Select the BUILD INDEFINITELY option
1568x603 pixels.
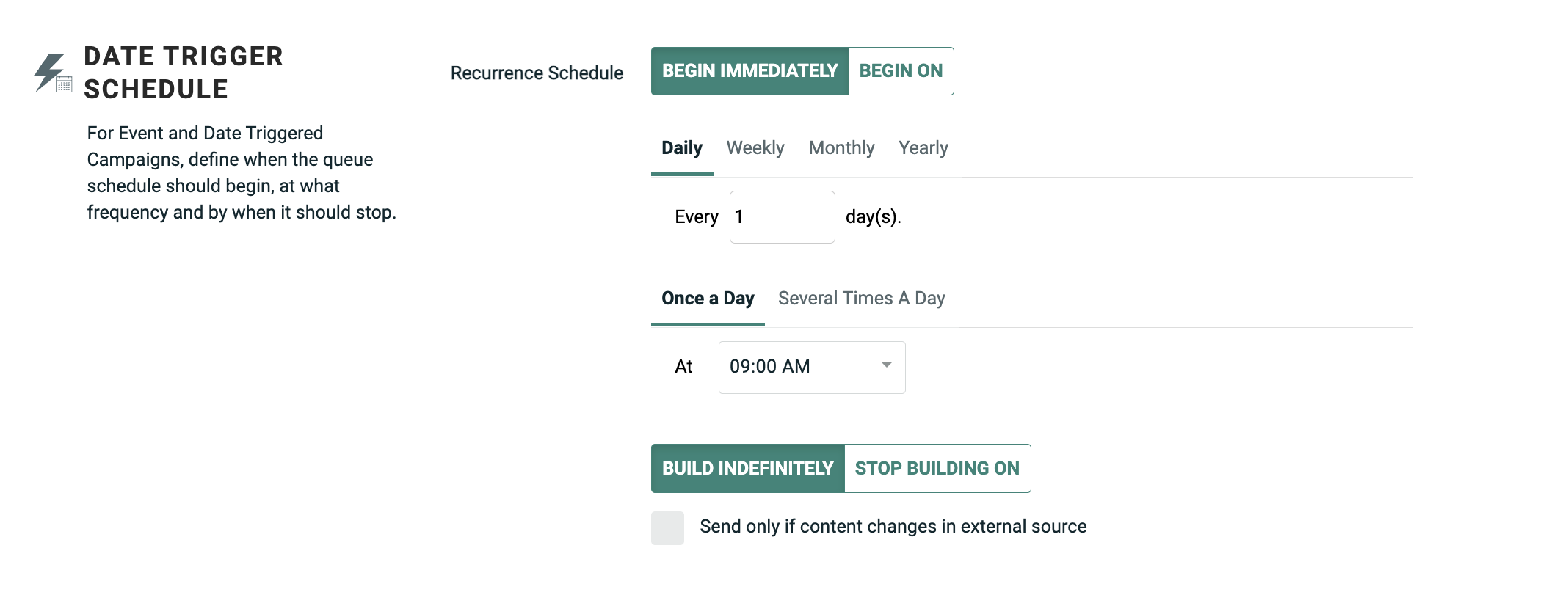pyautogui.click(x=747, y=469)
